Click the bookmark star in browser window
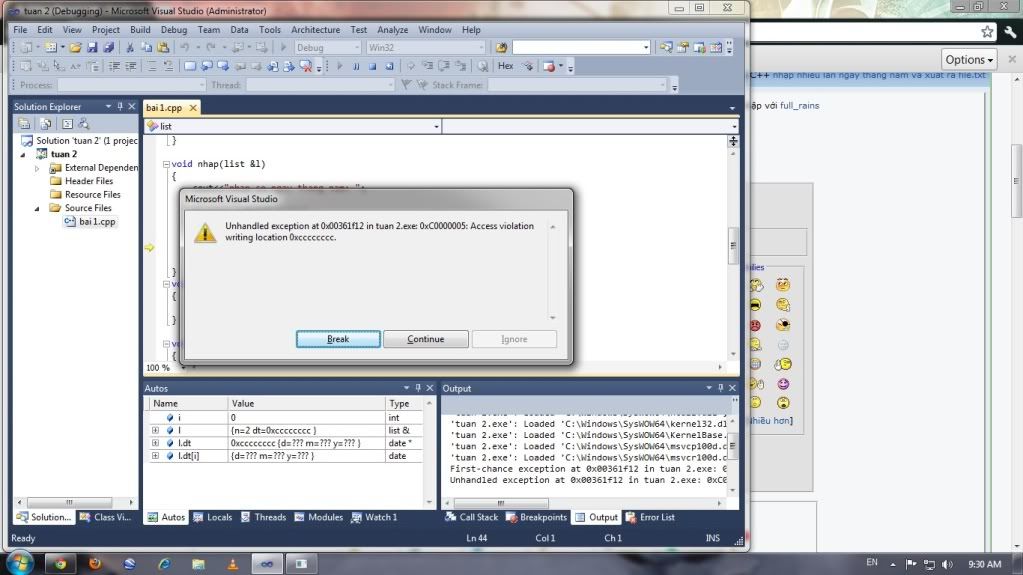This screenshot has width=1023, height=575. tap(987, 31)
